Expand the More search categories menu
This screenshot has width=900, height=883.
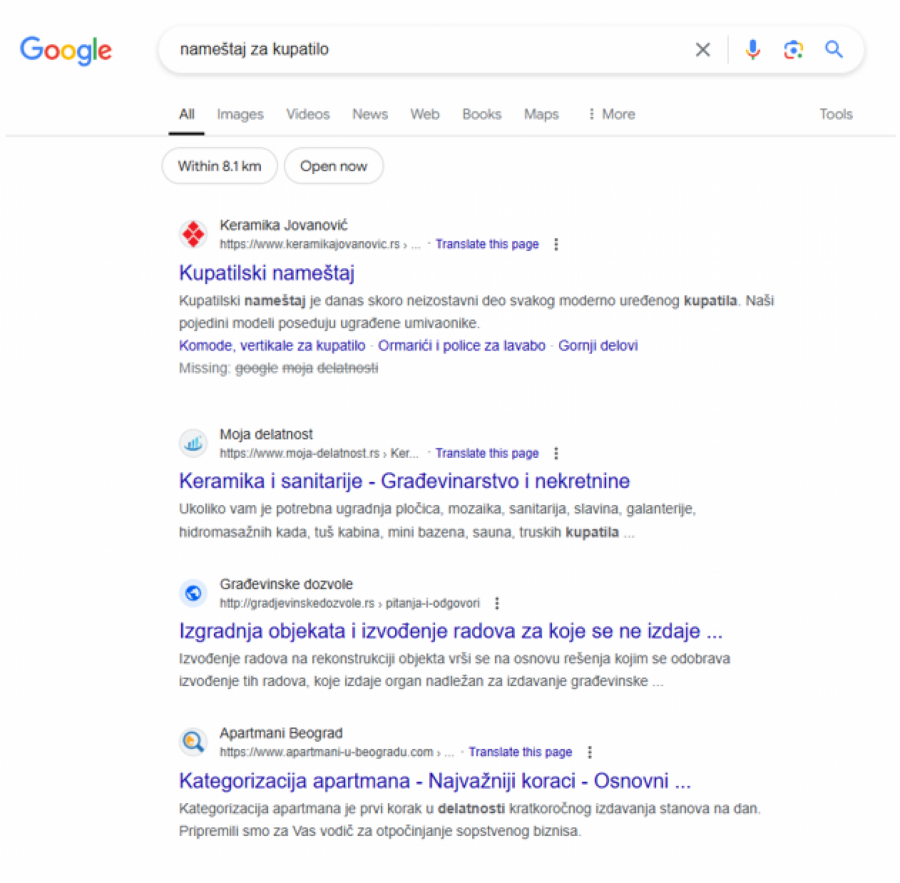(x=611, y=114)
